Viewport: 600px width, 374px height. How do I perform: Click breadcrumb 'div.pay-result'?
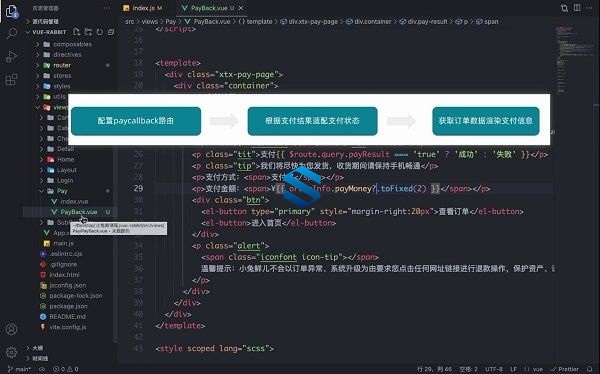(427, 22)
